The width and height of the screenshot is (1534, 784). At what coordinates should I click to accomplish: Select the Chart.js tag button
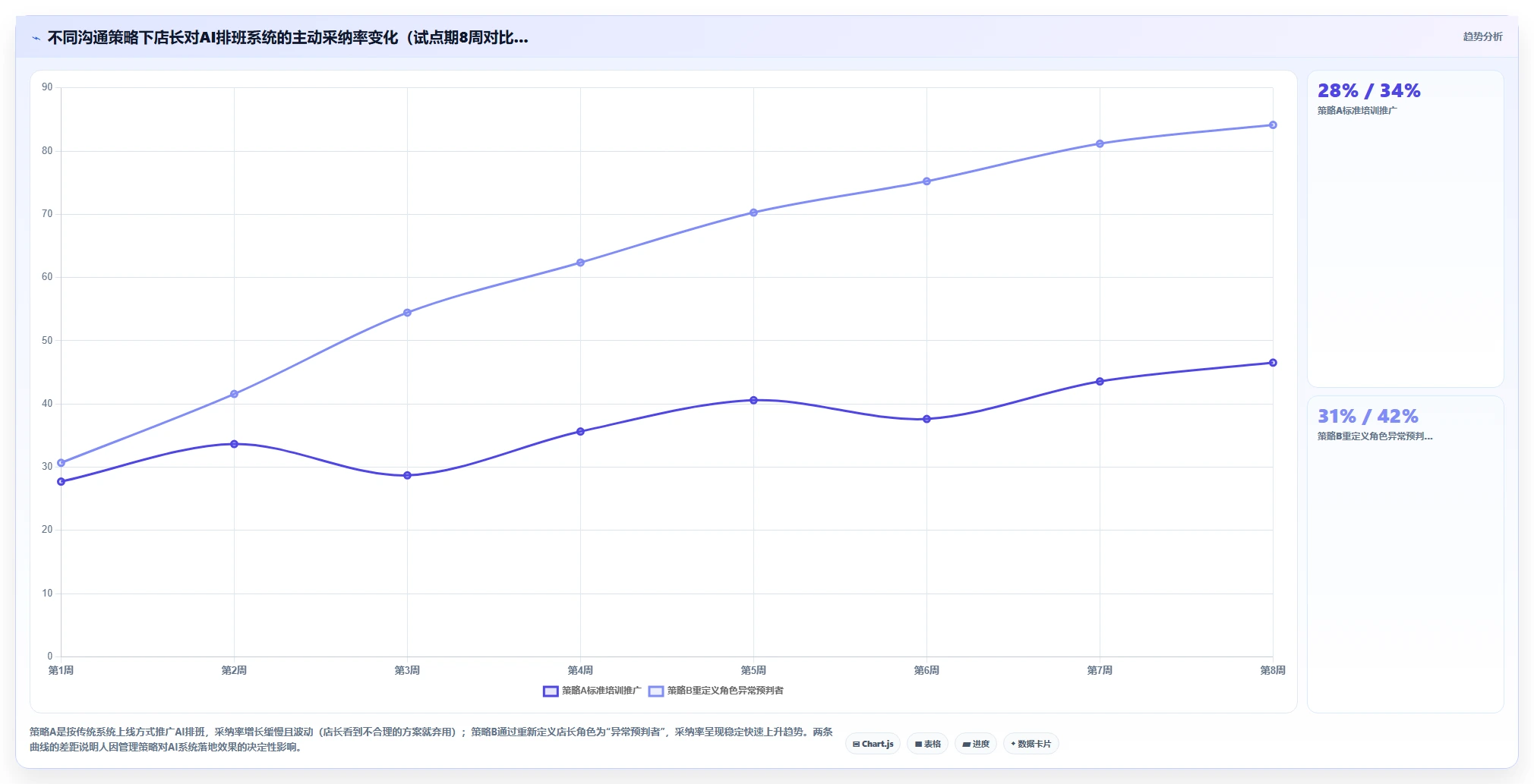(873, 744)
